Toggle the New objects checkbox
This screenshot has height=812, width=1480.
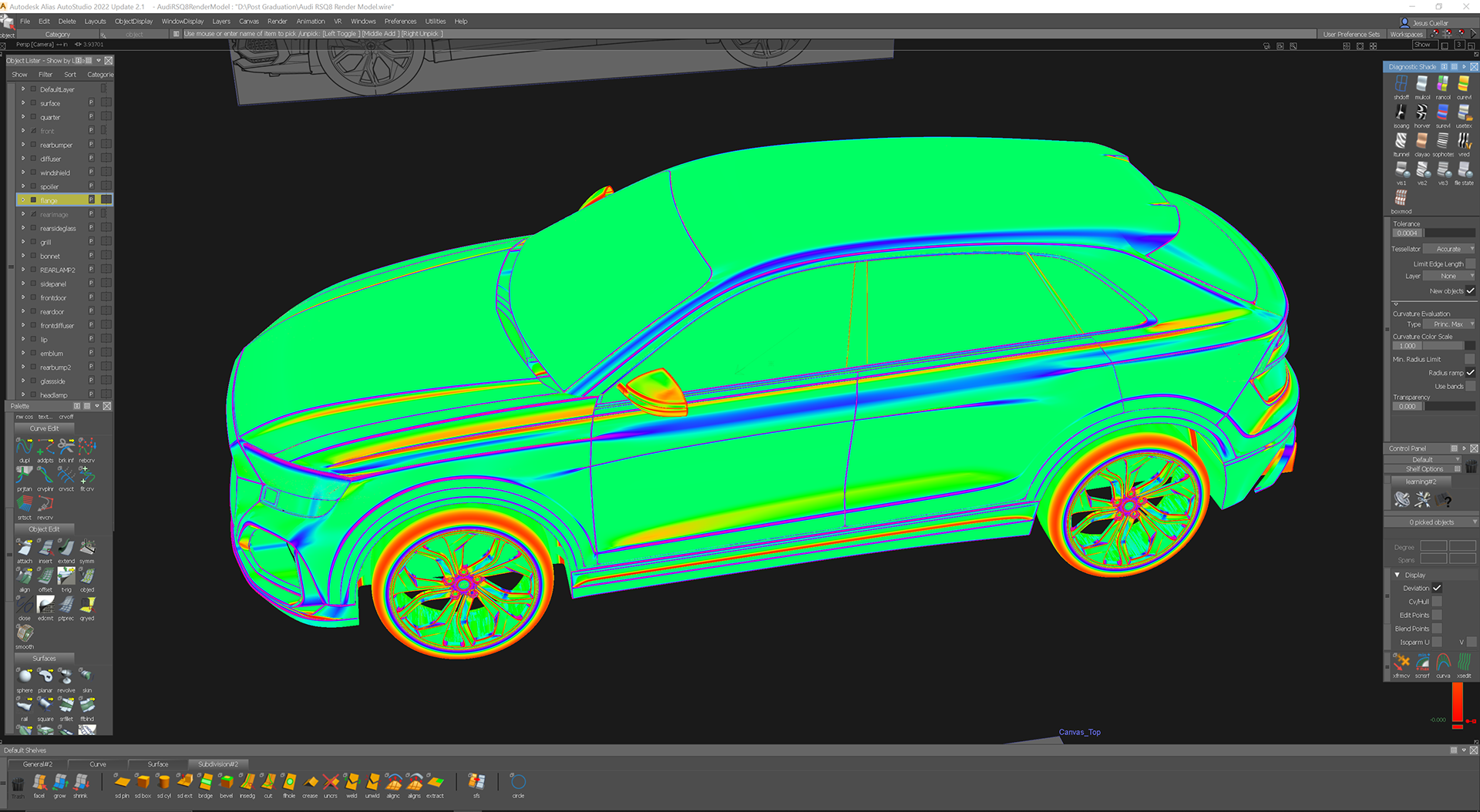point(1471,290)
